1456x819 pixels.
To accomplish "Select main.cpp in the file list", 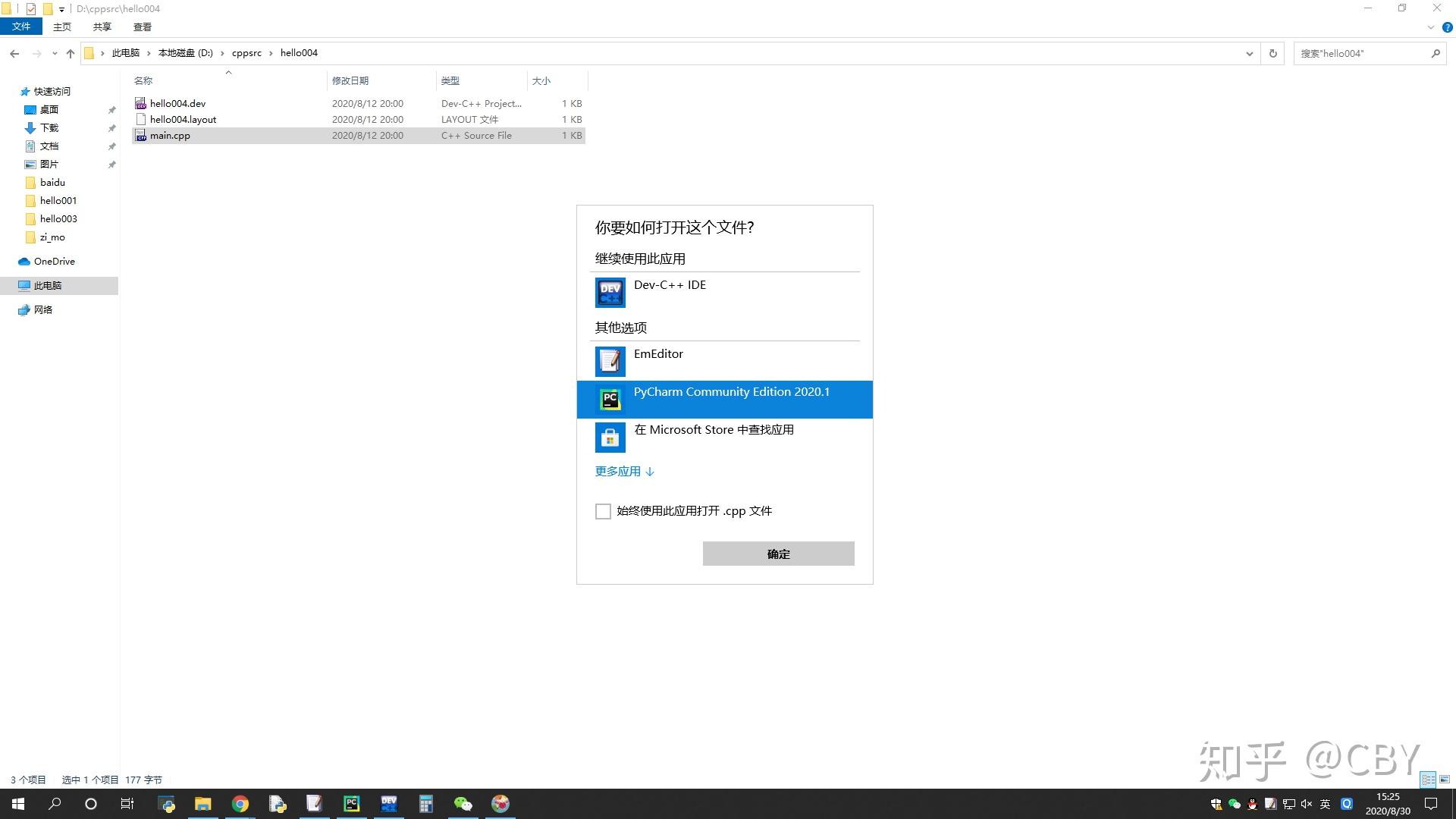I will click(170, 135).
